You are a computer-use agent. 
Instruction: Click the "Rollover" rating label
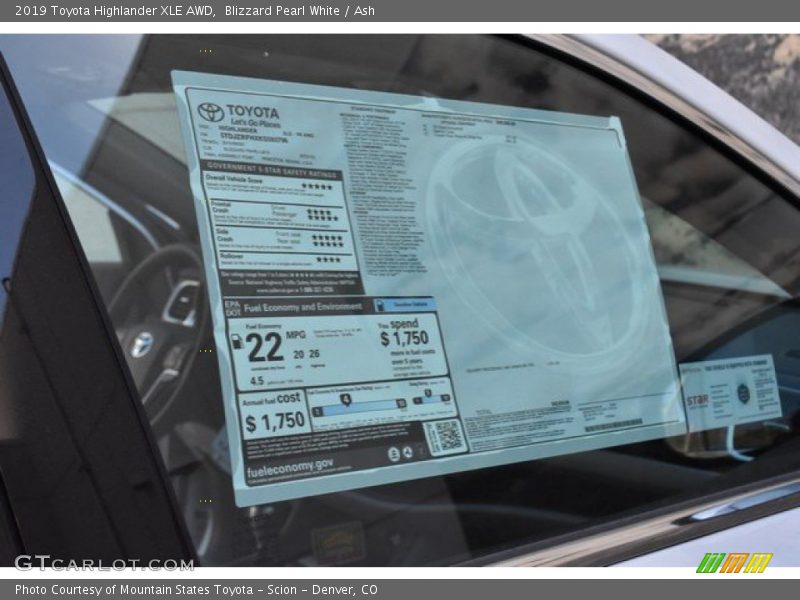click(x=231, y=256)
